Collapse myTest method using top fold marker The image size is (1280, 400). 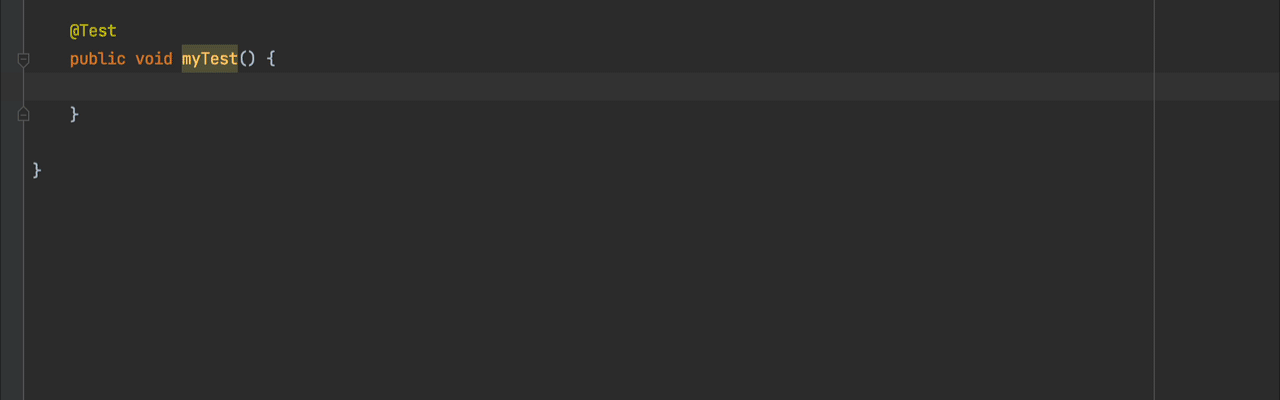[x=23, y=60]
